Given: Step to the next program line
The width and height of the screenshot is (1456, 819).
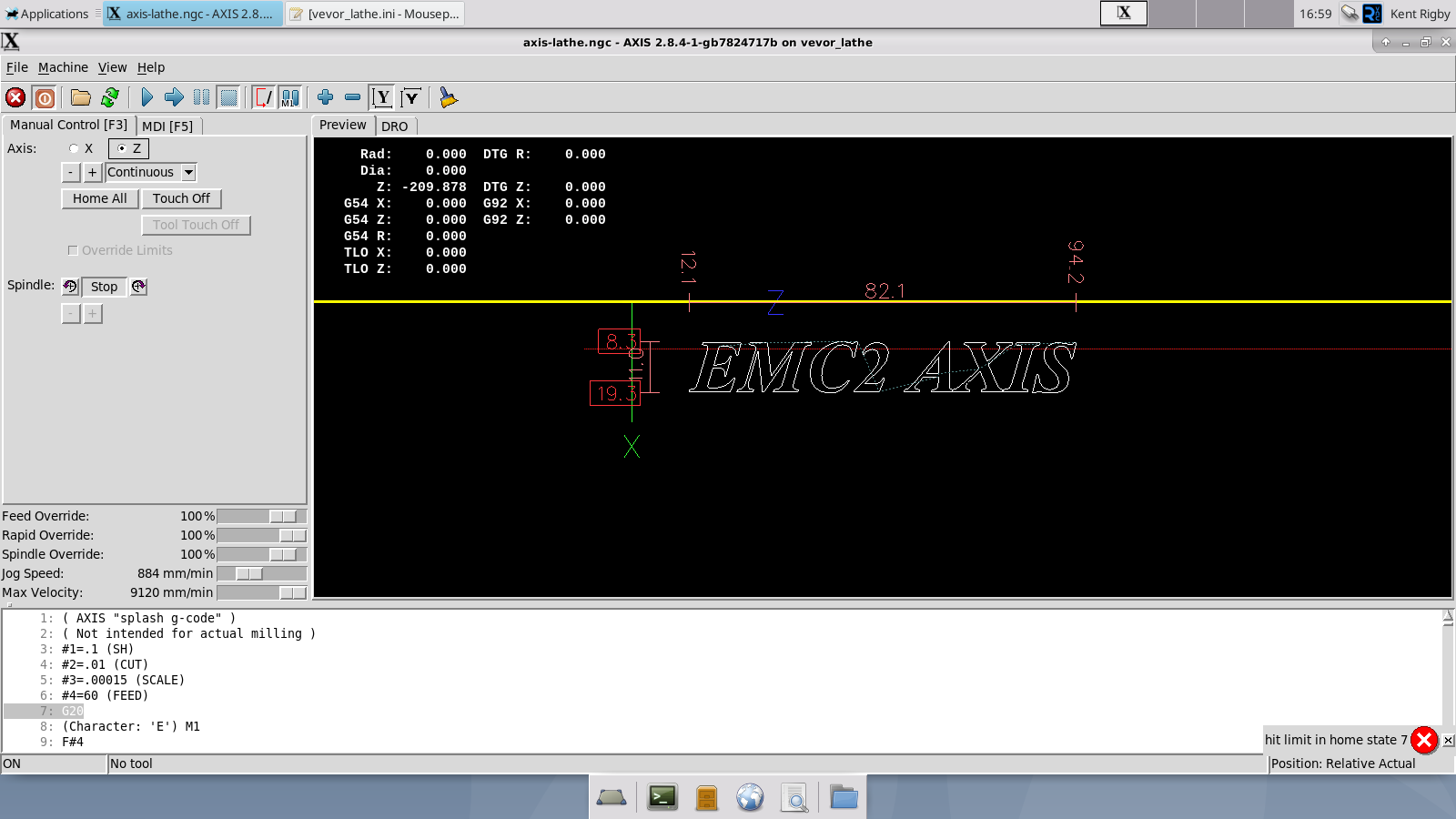Looking at the screenshot, I should pyautogui.click(x=174, y=97).
